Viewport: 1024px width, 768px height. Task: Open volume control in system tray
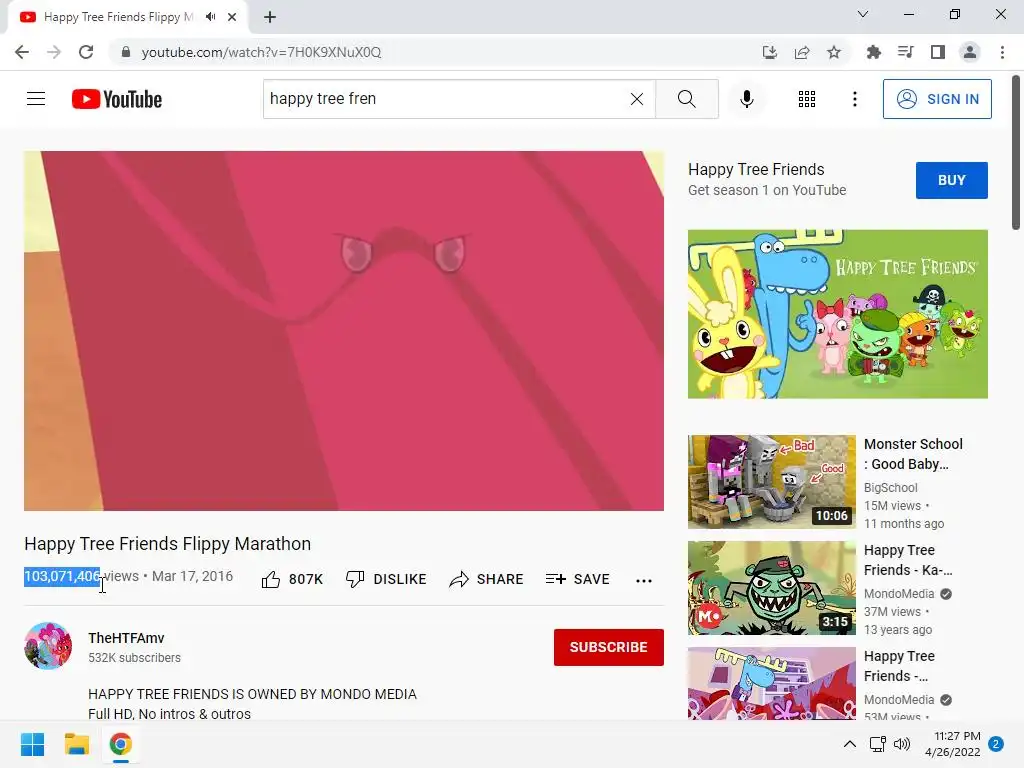902,744
